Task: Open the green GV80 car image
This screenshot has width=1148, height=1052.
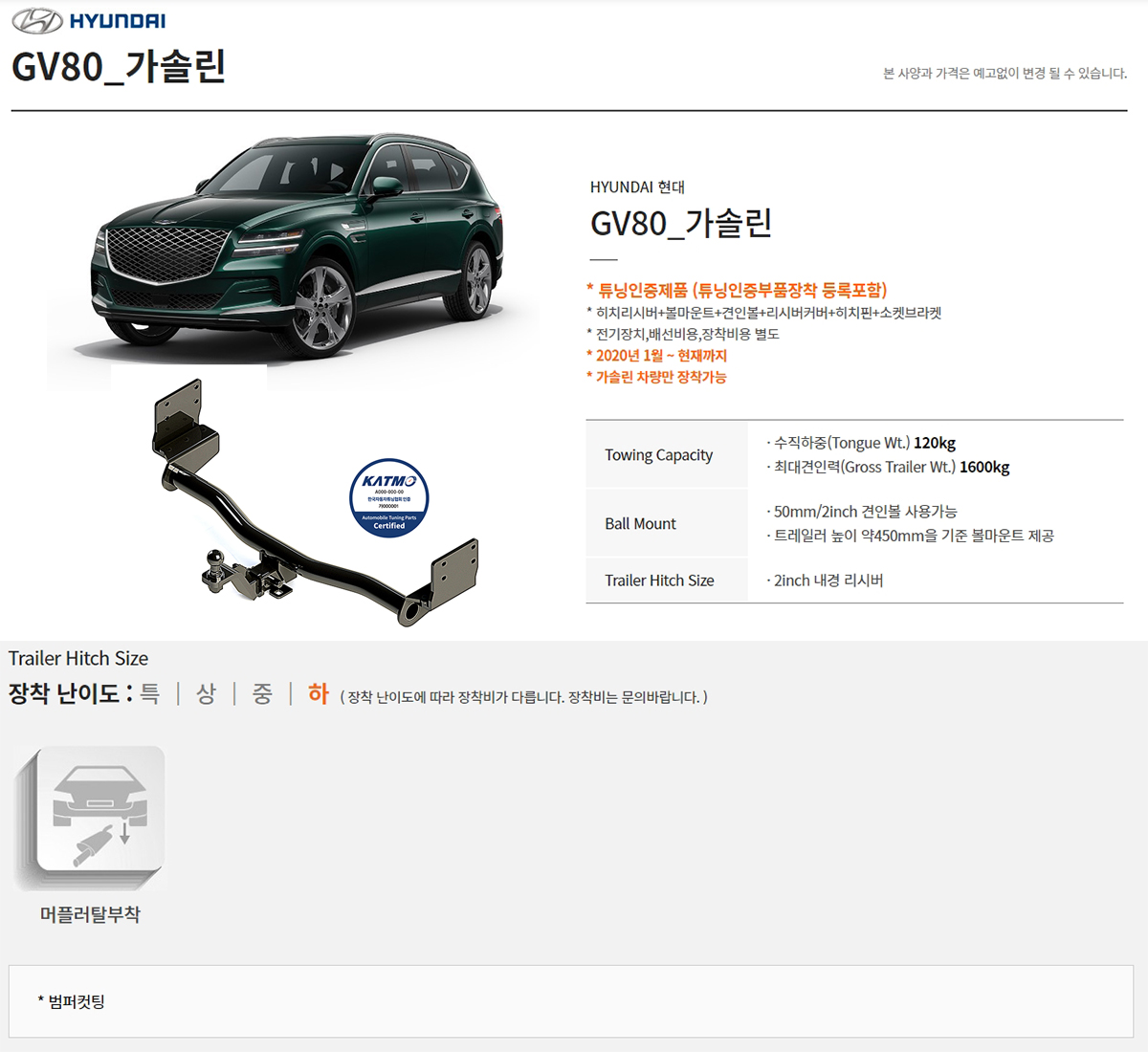Action: click(x=296, y=249)
